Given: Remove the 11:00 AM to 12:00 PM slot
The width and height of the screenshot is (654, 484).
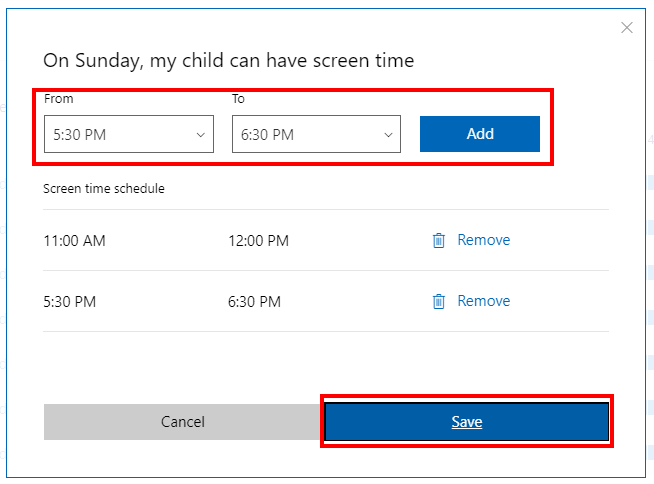Looking at the screenshot, I should [483, 240].
